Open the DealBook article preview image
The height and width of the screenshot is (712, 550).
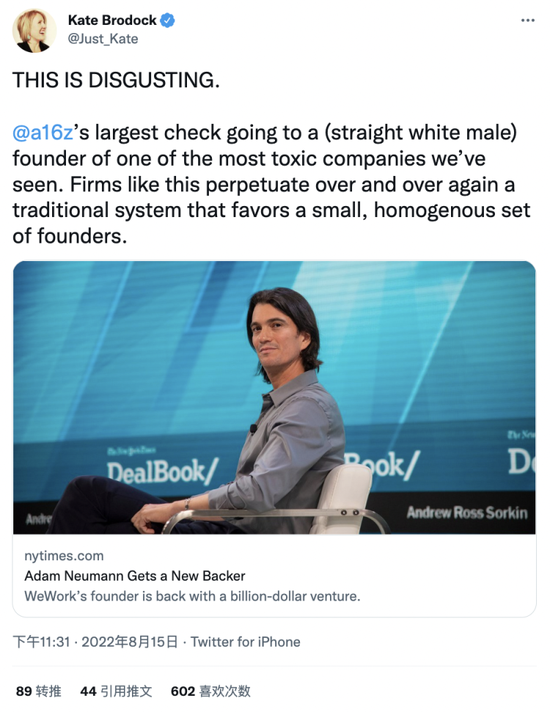click(274, 397)
